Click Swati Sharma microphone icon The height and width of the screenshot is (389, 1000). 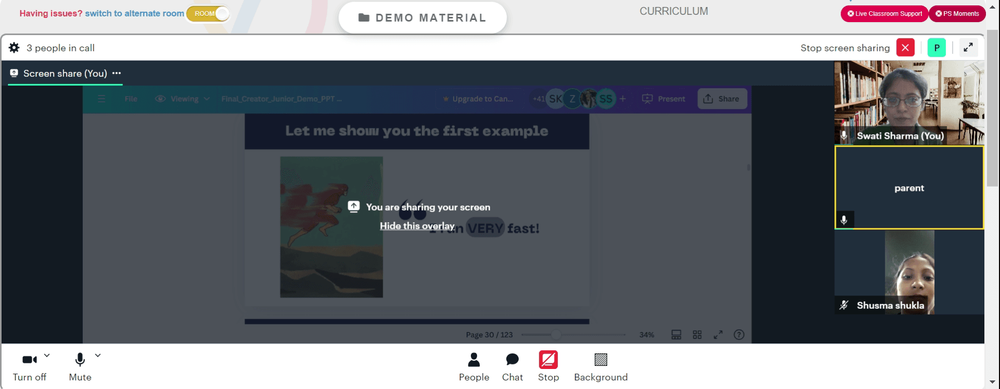844,136
